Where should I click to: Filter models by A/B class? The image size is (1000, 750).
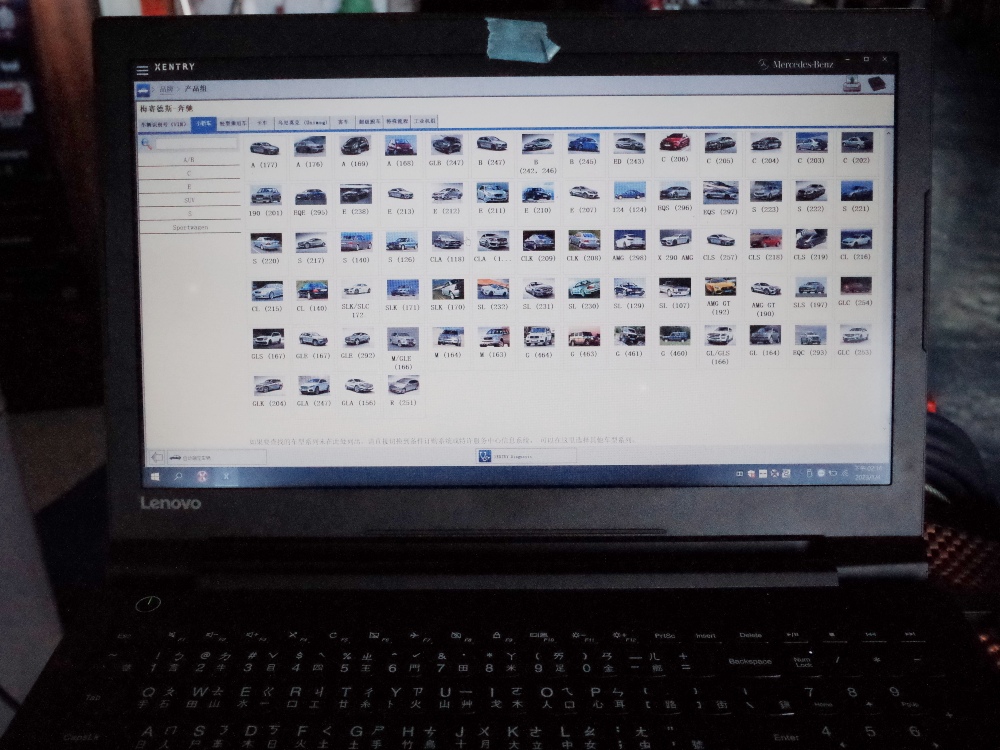pos(189,159)
